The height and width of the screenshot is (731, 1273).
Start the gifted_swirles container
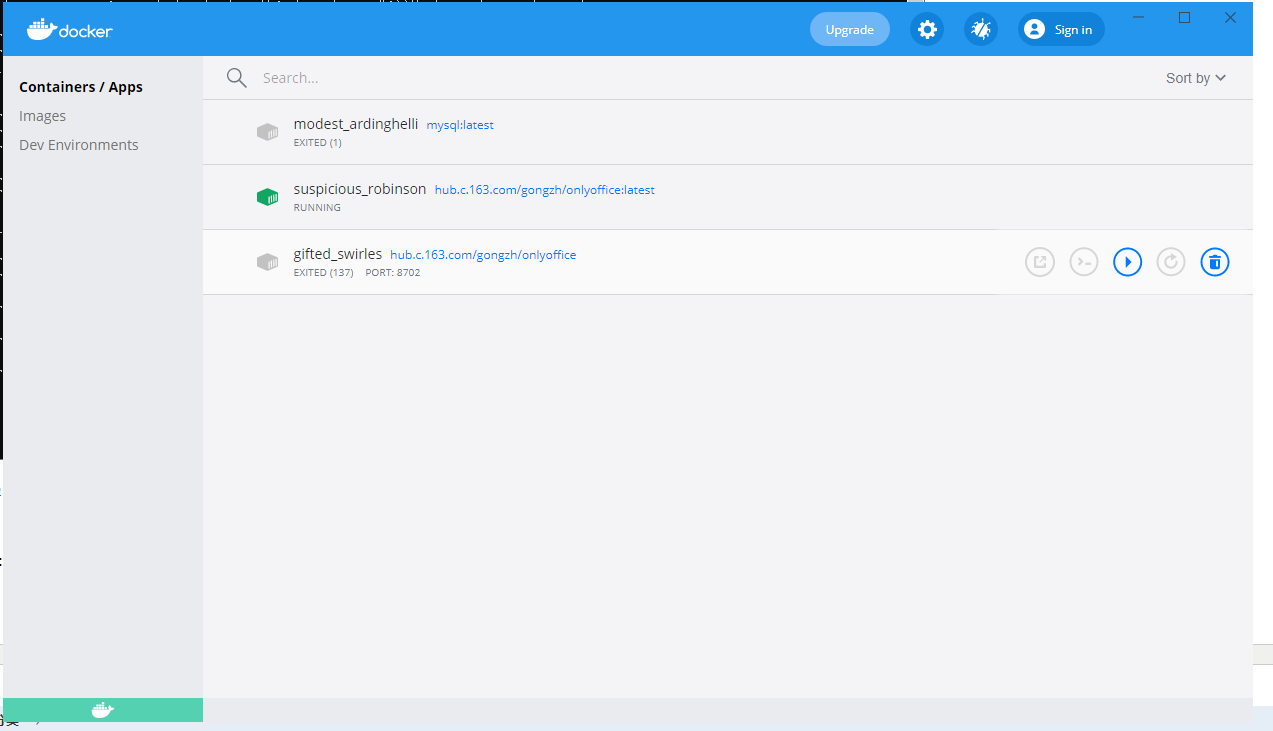point(1128,262)
